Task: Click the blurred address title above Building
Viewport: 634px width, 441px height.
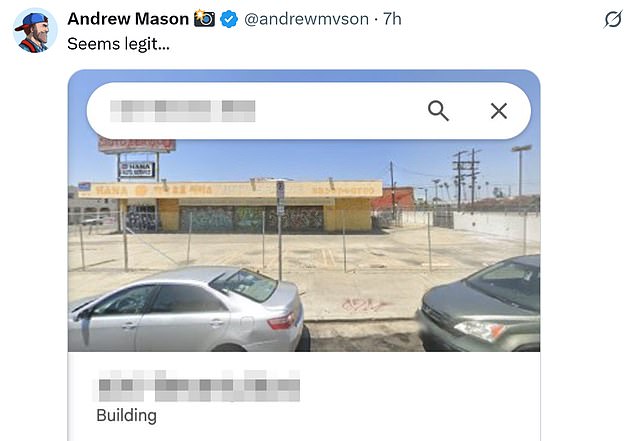Action: [198, 386]
